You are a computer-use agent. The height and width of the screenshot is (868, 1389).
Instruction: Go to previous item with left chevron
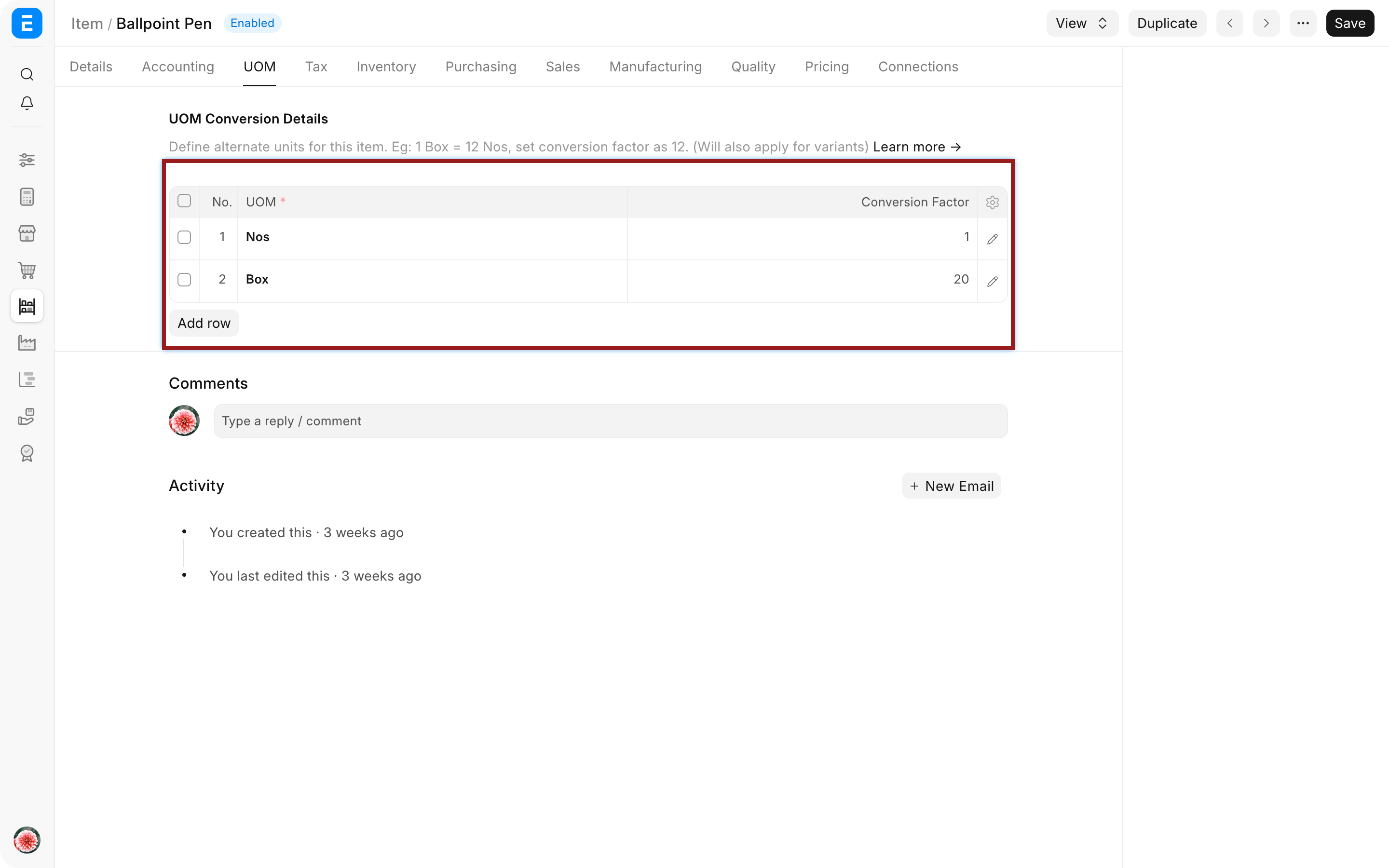1229,23
